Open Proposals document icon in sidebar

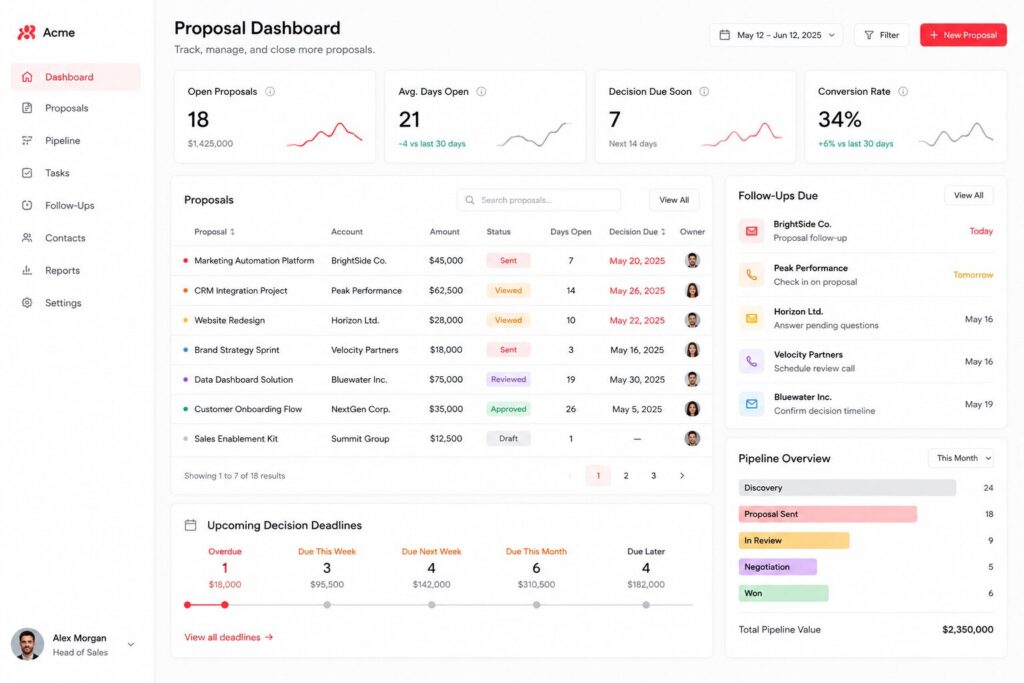[x=27, y=108]
